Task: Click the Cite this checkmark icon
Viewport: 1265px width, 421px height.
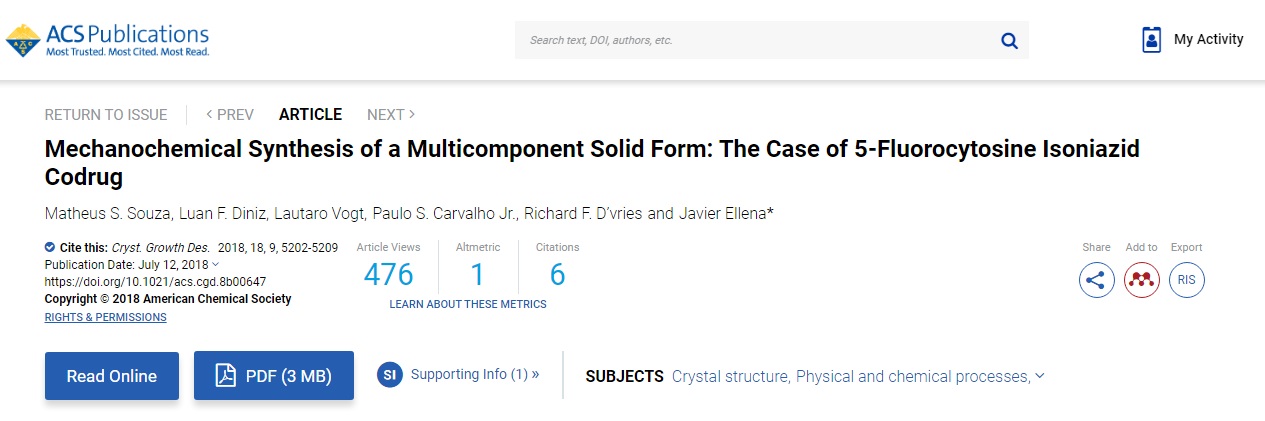Action: click(50, 247)
